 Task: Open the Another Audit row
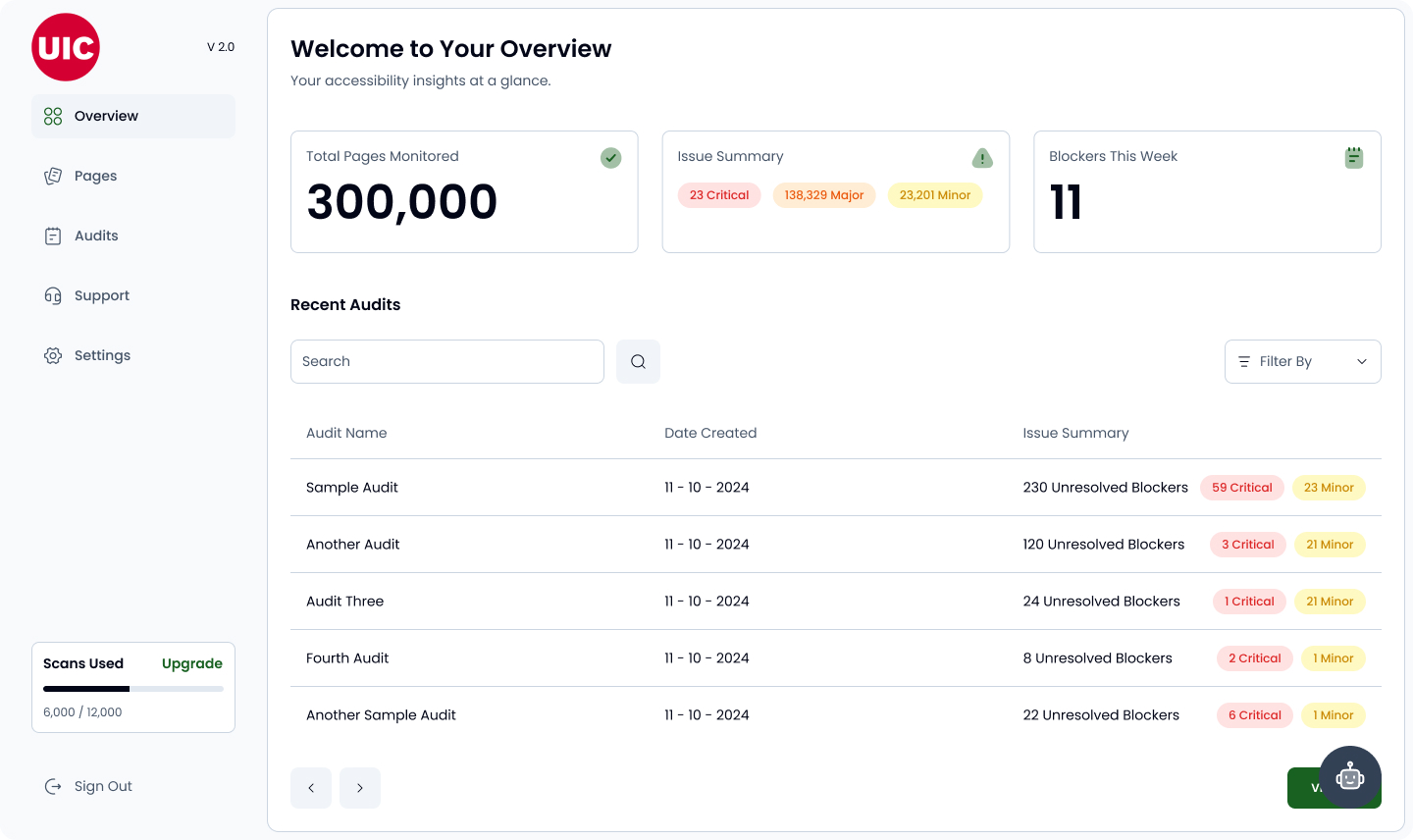pos(836,545)
